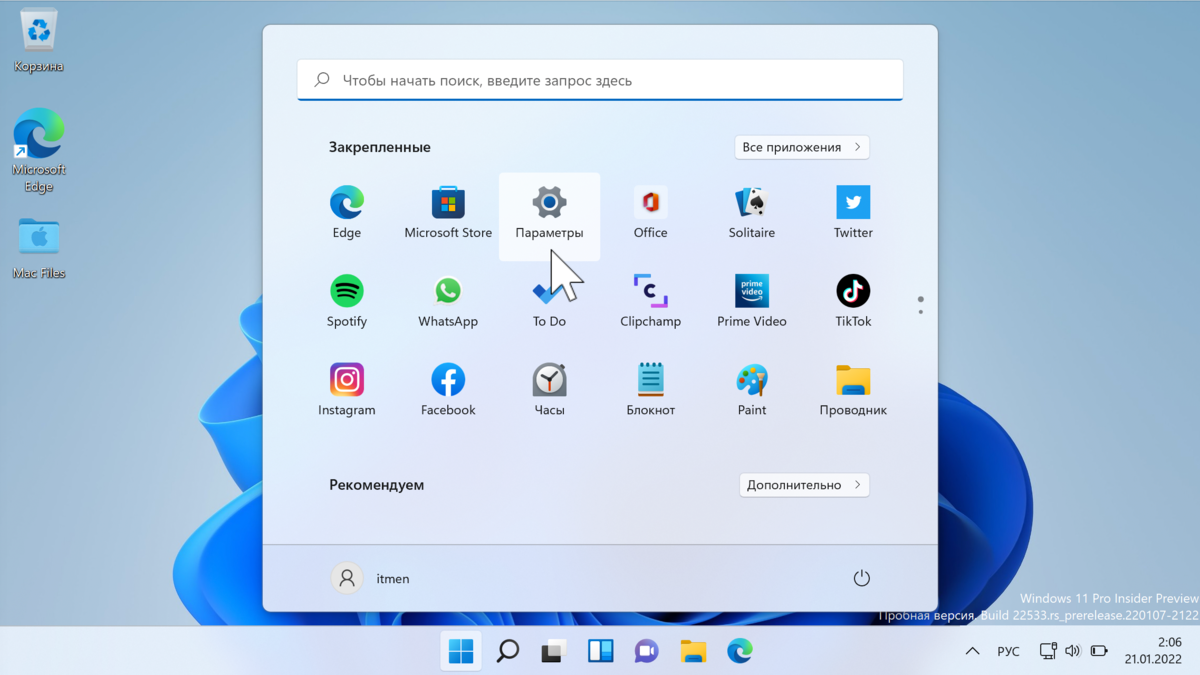Open the itmen user account menu
This screenshot has width=1200, height=675.
[371, 578]
